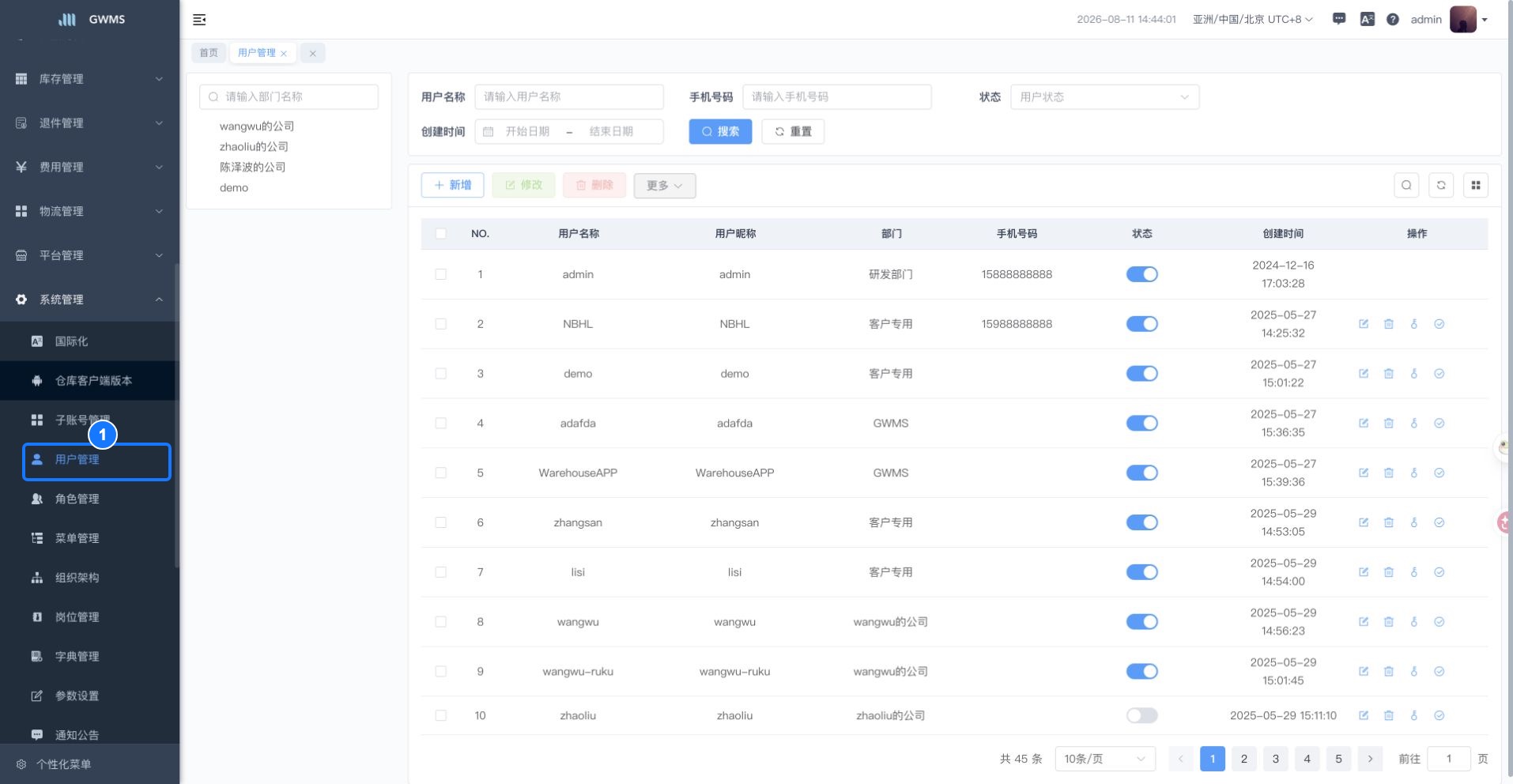Toggle the status switch for demo user
Screen dimensions: 1513x784
click(1142, 374)
